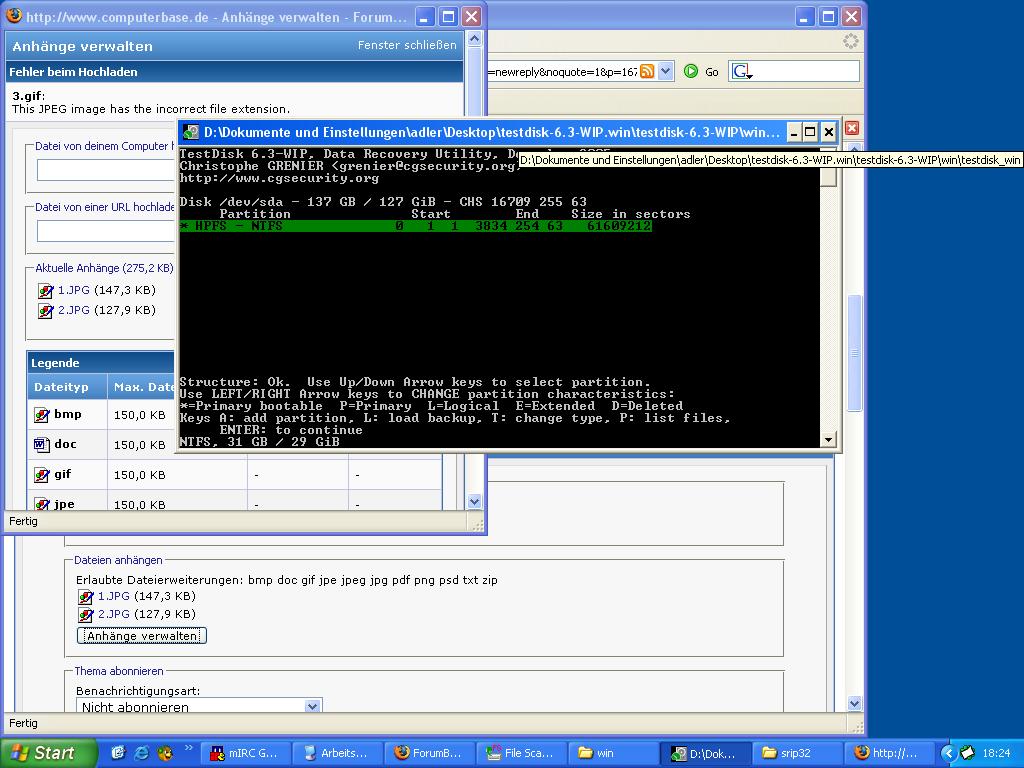Click the clock showing 18:24

[x=997, y=753]
